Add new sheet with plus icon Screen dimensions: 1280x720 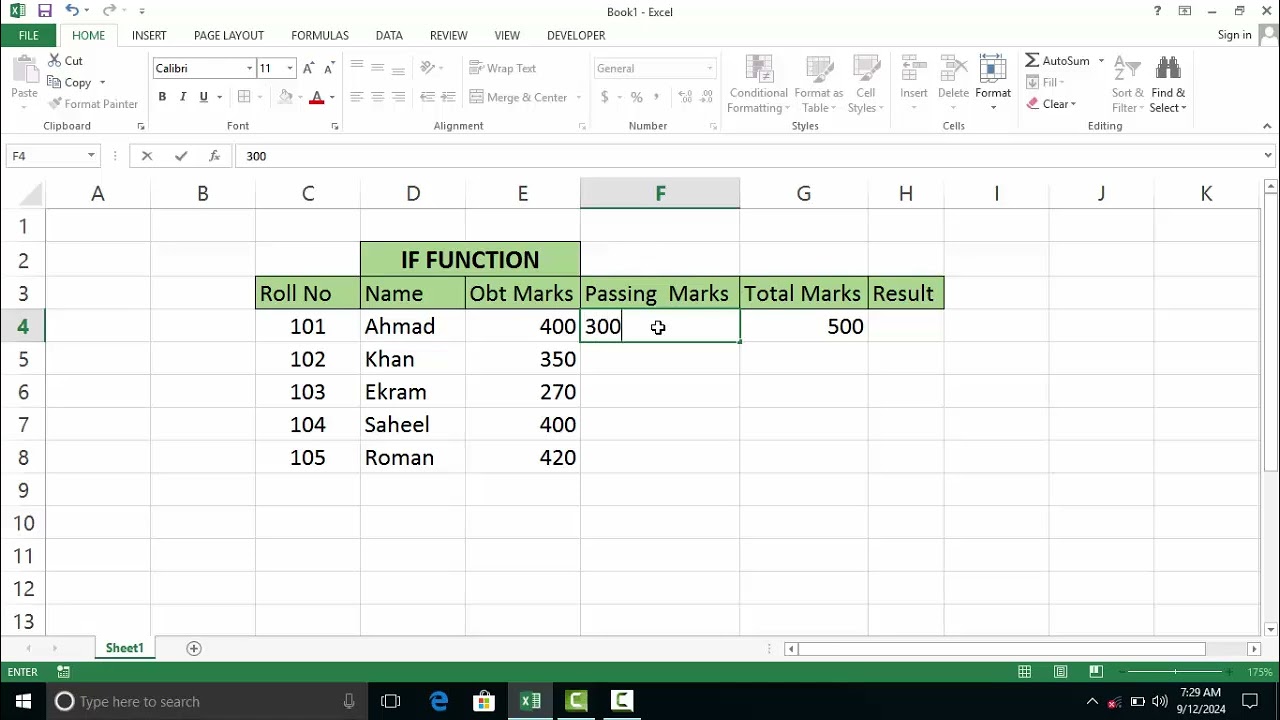pyautogui.click(x=194, y=648)
